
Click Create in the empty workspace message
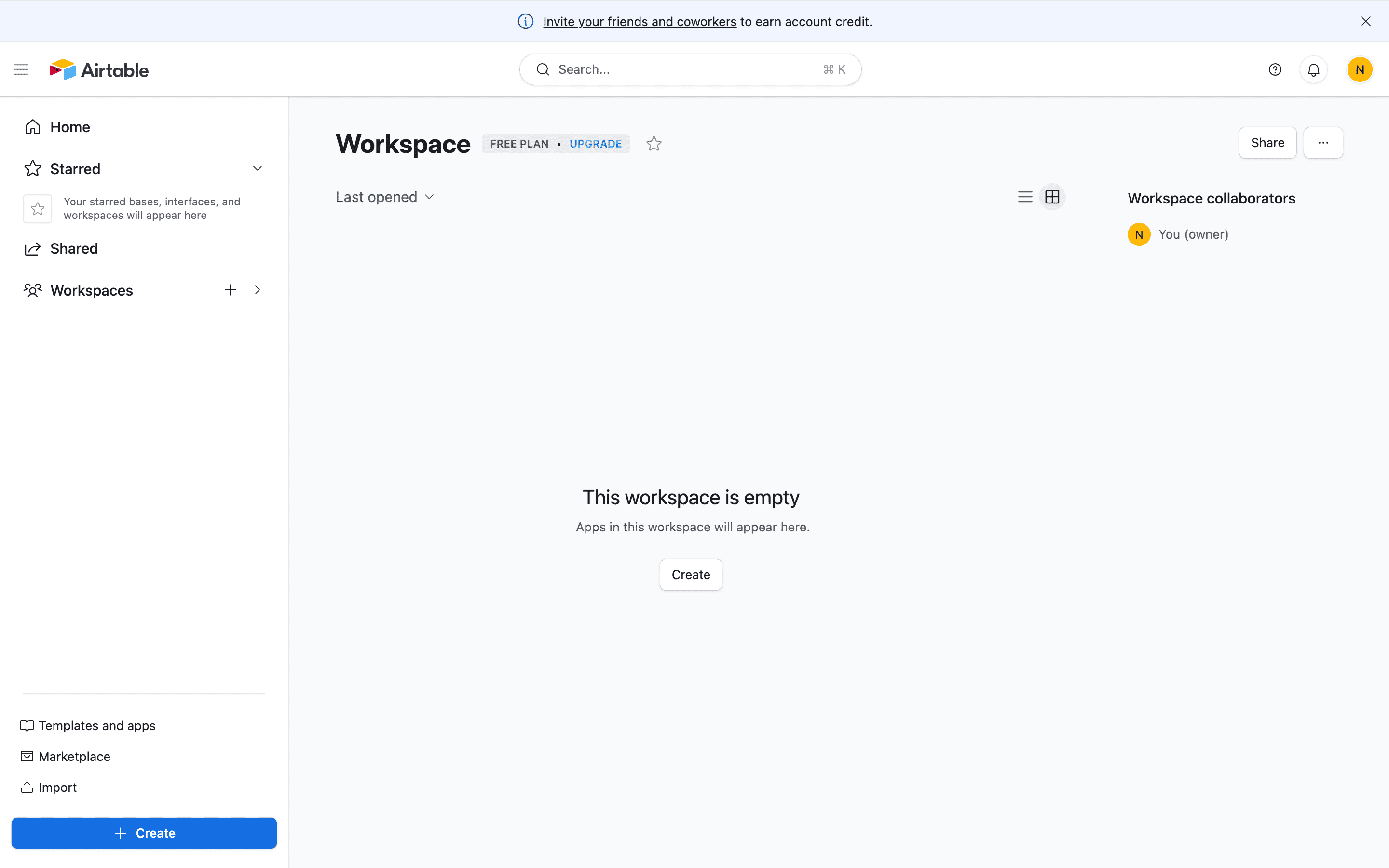[691, 575]
